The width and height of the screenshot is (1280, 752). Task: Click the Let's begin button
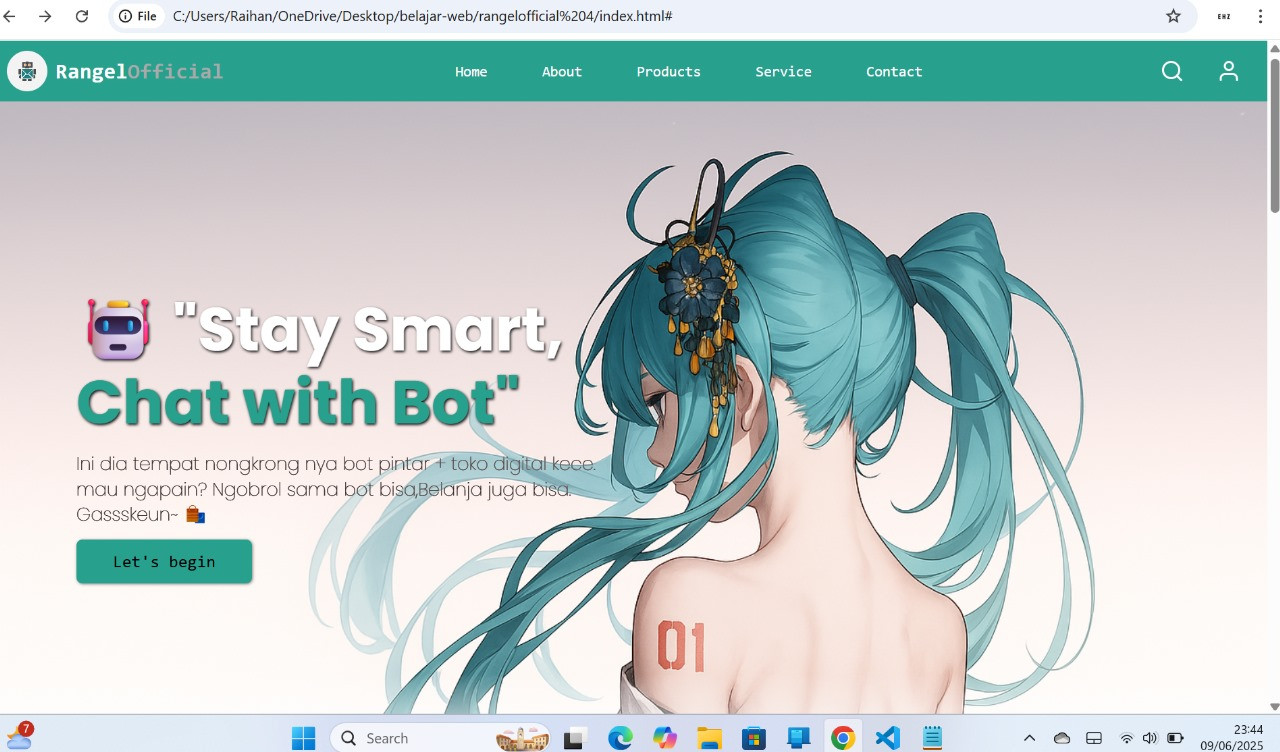(164, 561)
